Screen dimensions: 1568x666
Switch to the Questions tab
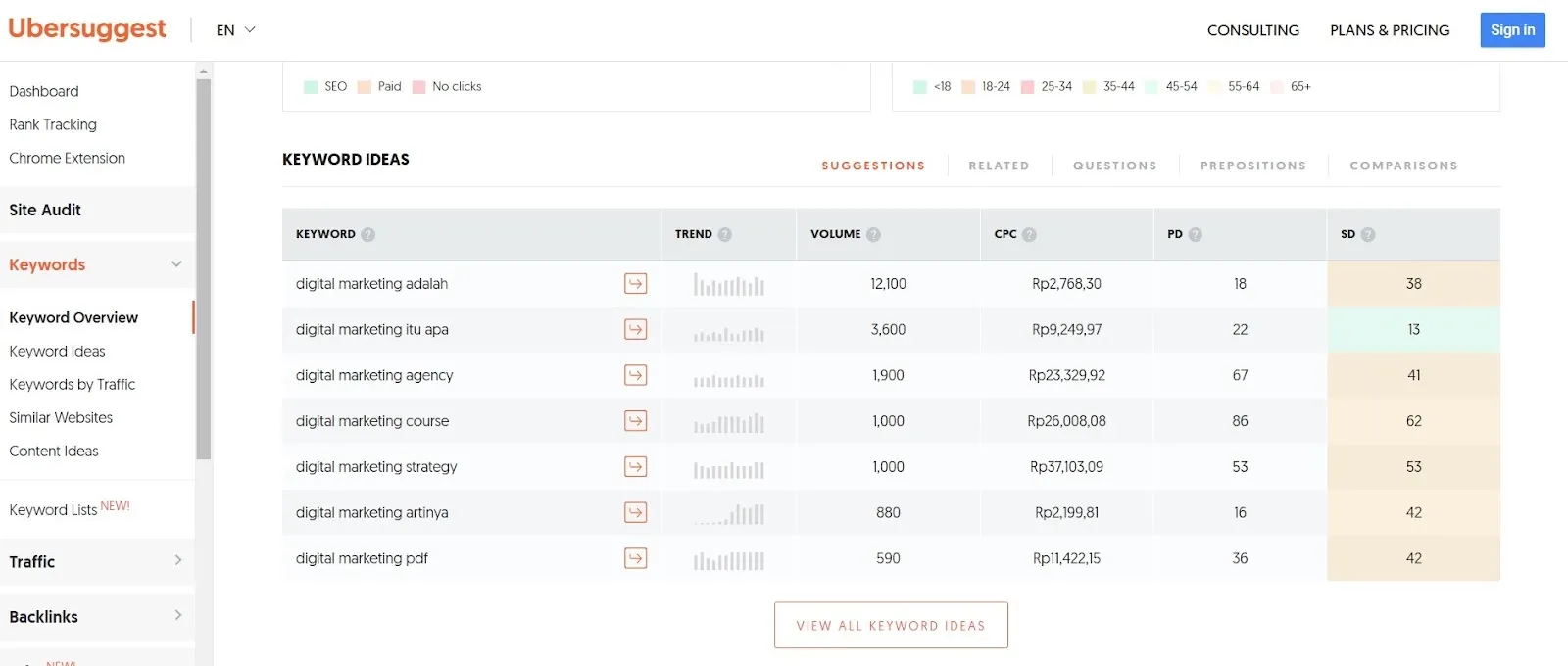pos(1114,166)
